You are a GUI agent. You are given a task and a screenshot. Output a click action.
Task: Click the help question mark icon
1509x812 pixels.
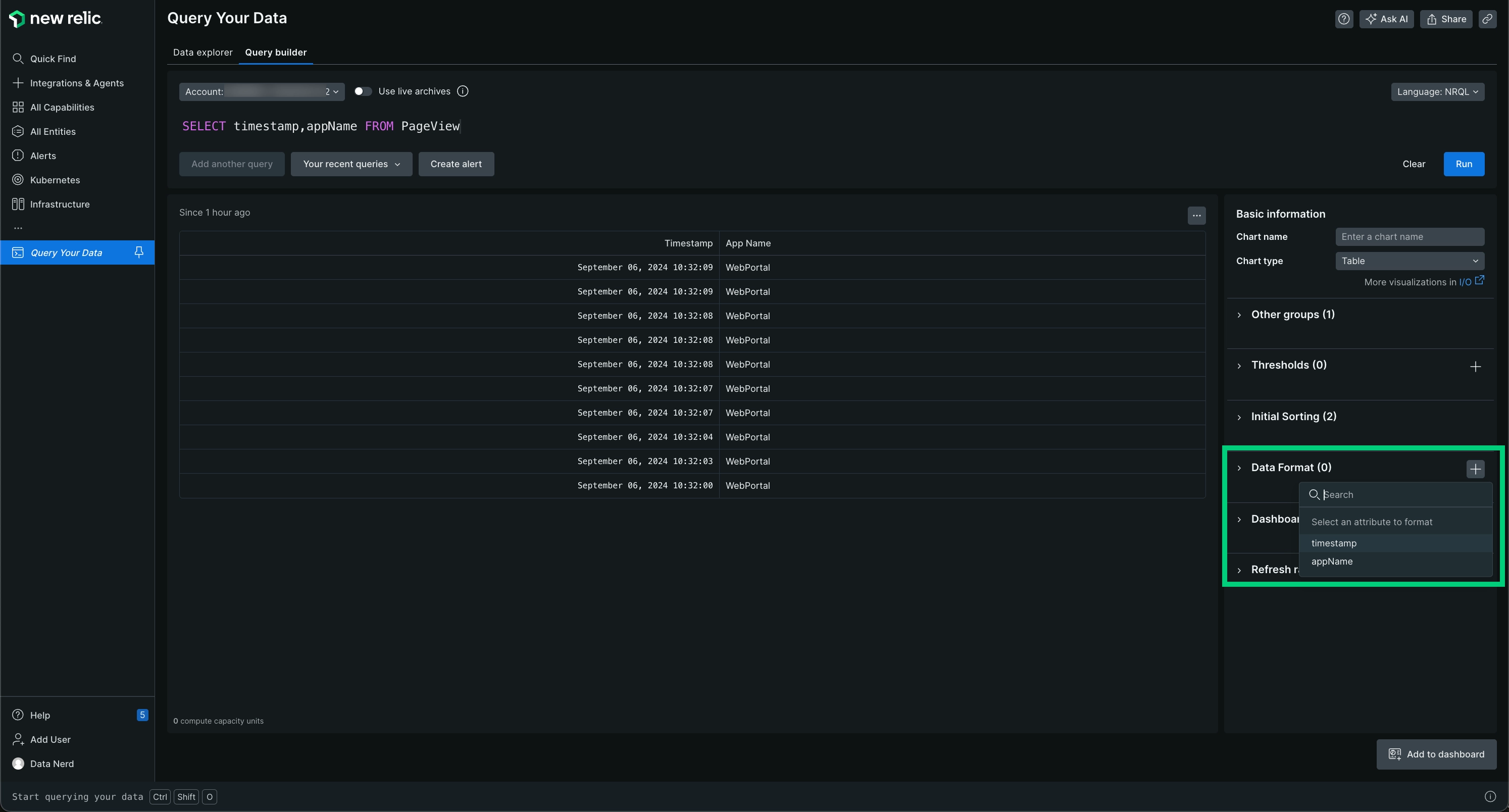[1344, 18]
